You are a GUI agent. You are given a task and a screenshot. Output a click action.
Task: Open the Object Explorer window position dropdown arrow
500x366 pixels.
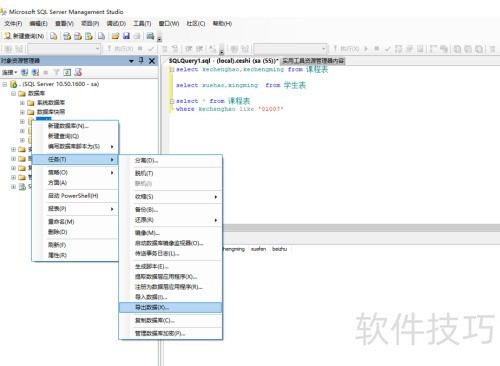click(131, 61)
